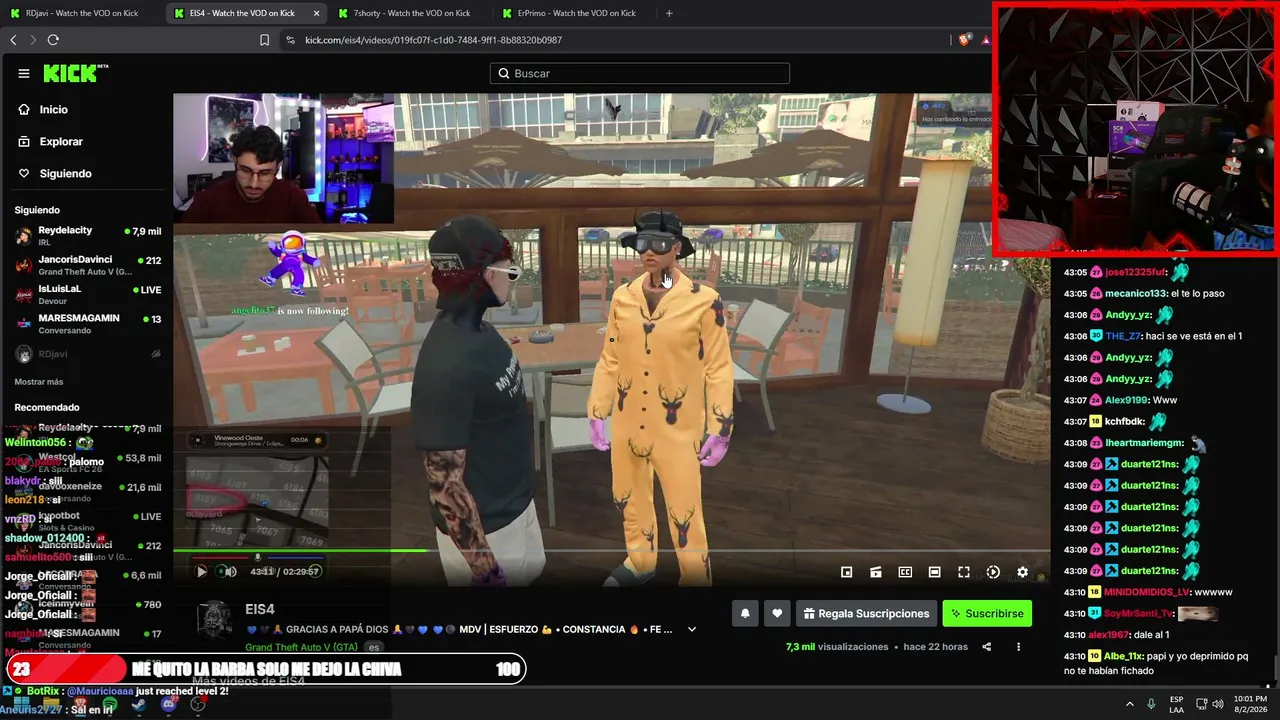Screen dimensions: 1280x720
Task: Click the 43:11 / 02:29:57 time display
Action: (285, 572)
